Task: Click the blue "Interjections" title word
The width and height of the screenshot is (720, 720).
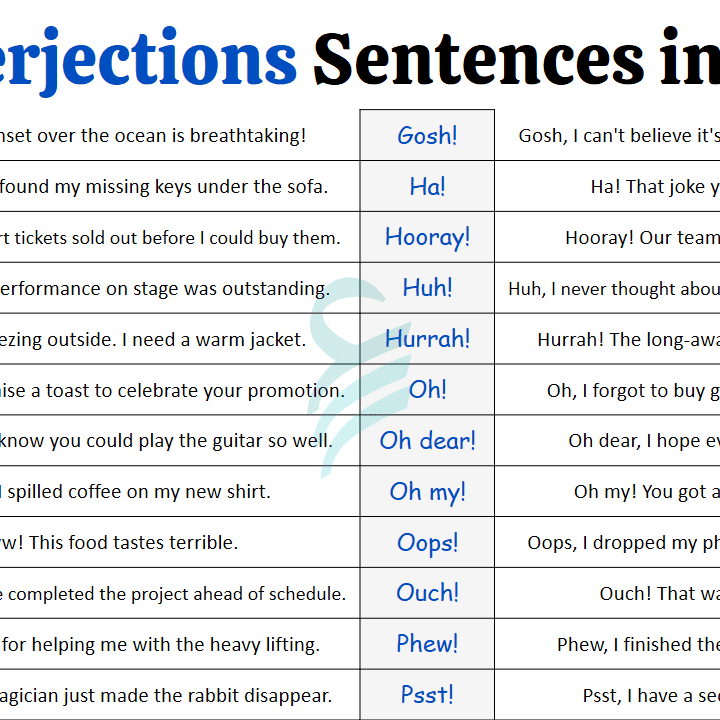Action: [148, 57]
